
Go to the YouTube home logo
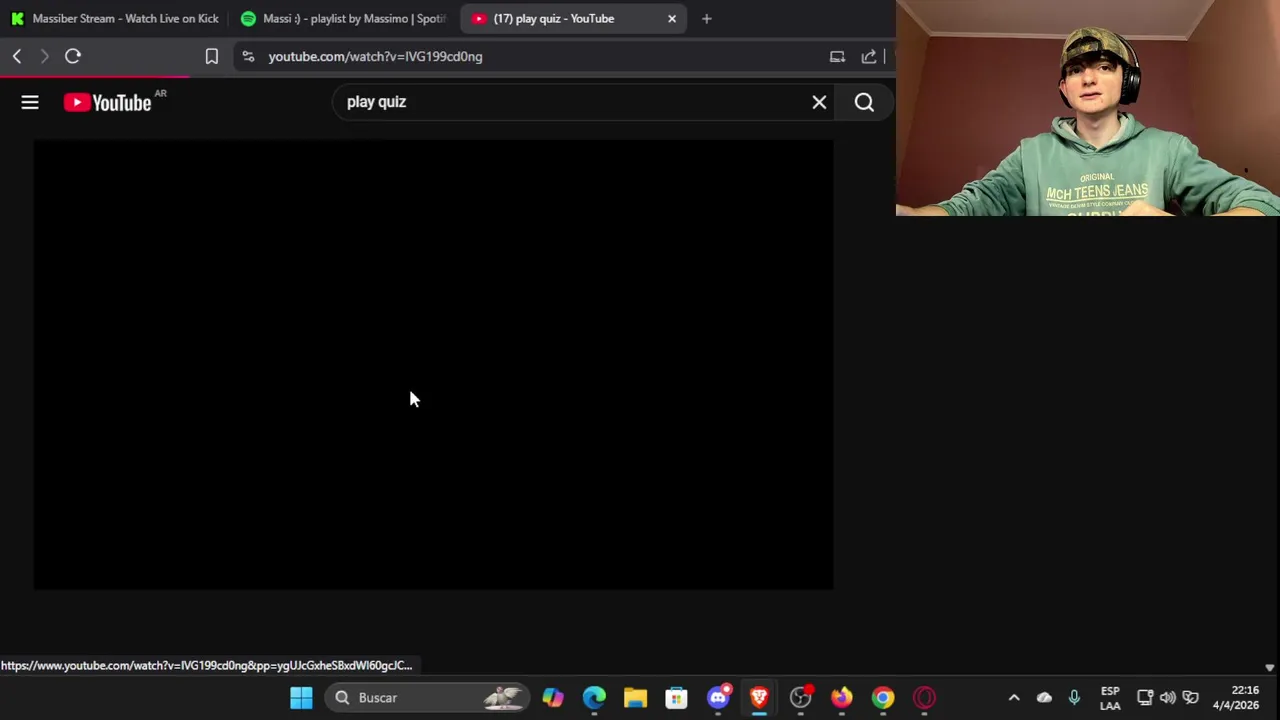click(107, 102)
